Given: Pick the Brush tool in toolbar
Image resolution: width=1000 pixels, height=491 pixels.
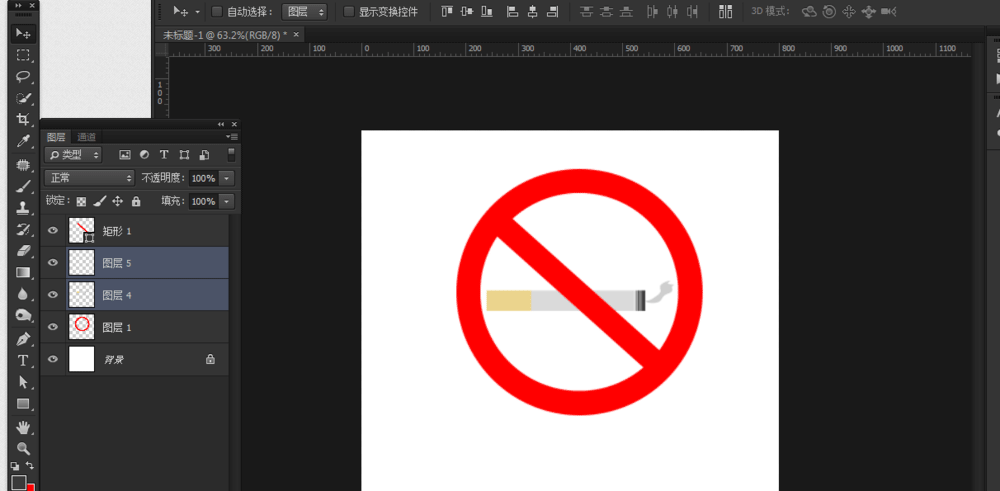Looking at the screenshot, I should 23,186.
